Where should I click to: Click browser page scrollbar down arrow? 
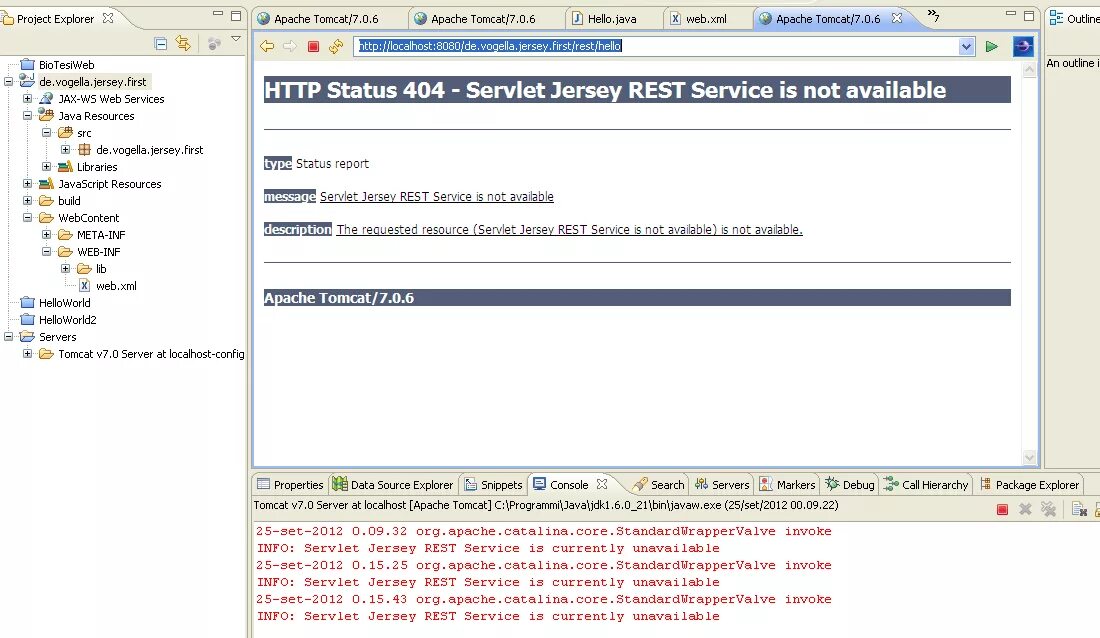pyautogui.click(x=1029, y=458)
